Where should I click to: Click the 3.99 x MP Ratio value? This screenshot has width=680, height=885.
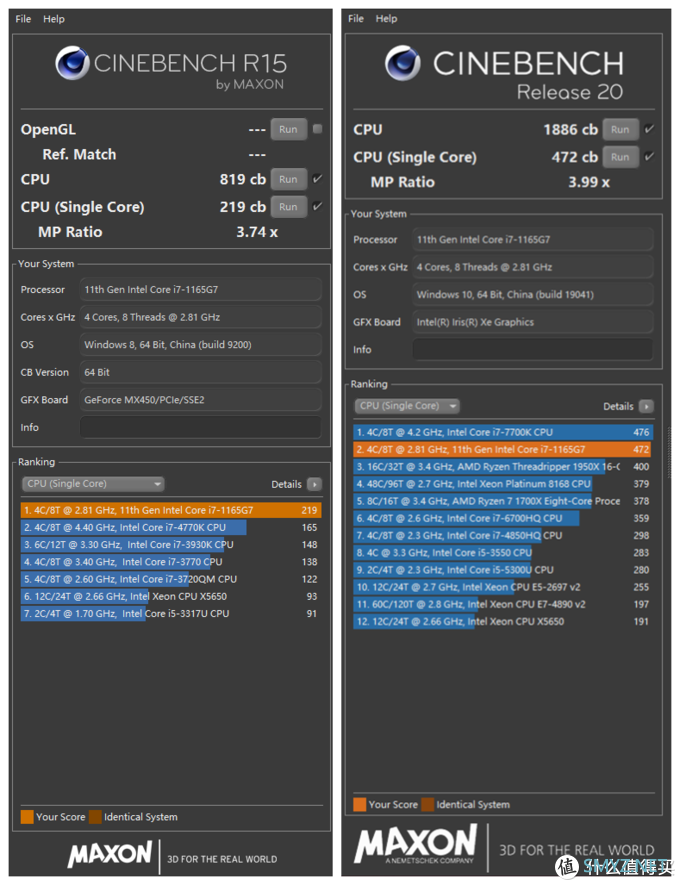(x=589, y=182)
